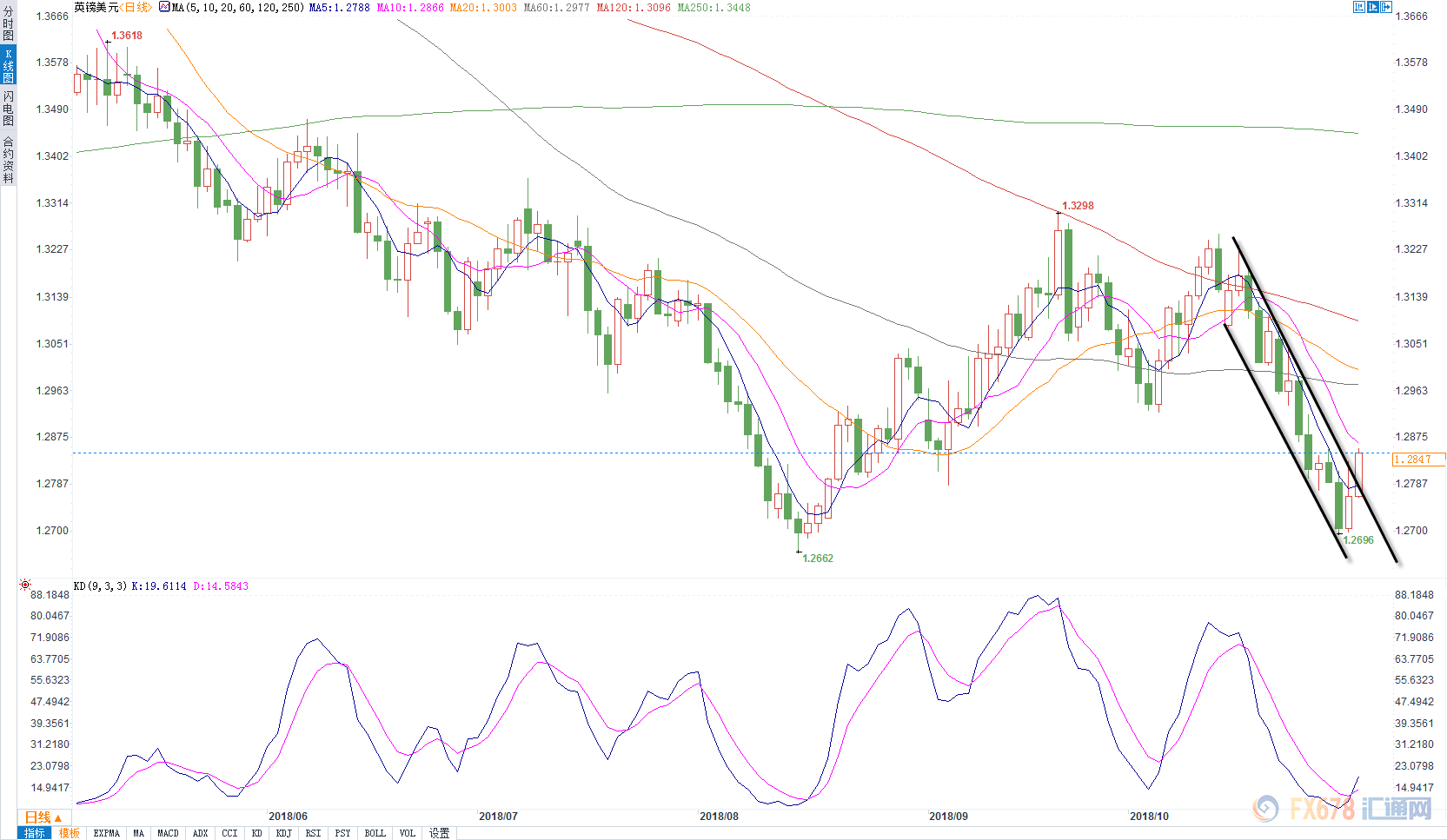Apply the RSI indicator
Screen dimensions: 1447x840
313,833
